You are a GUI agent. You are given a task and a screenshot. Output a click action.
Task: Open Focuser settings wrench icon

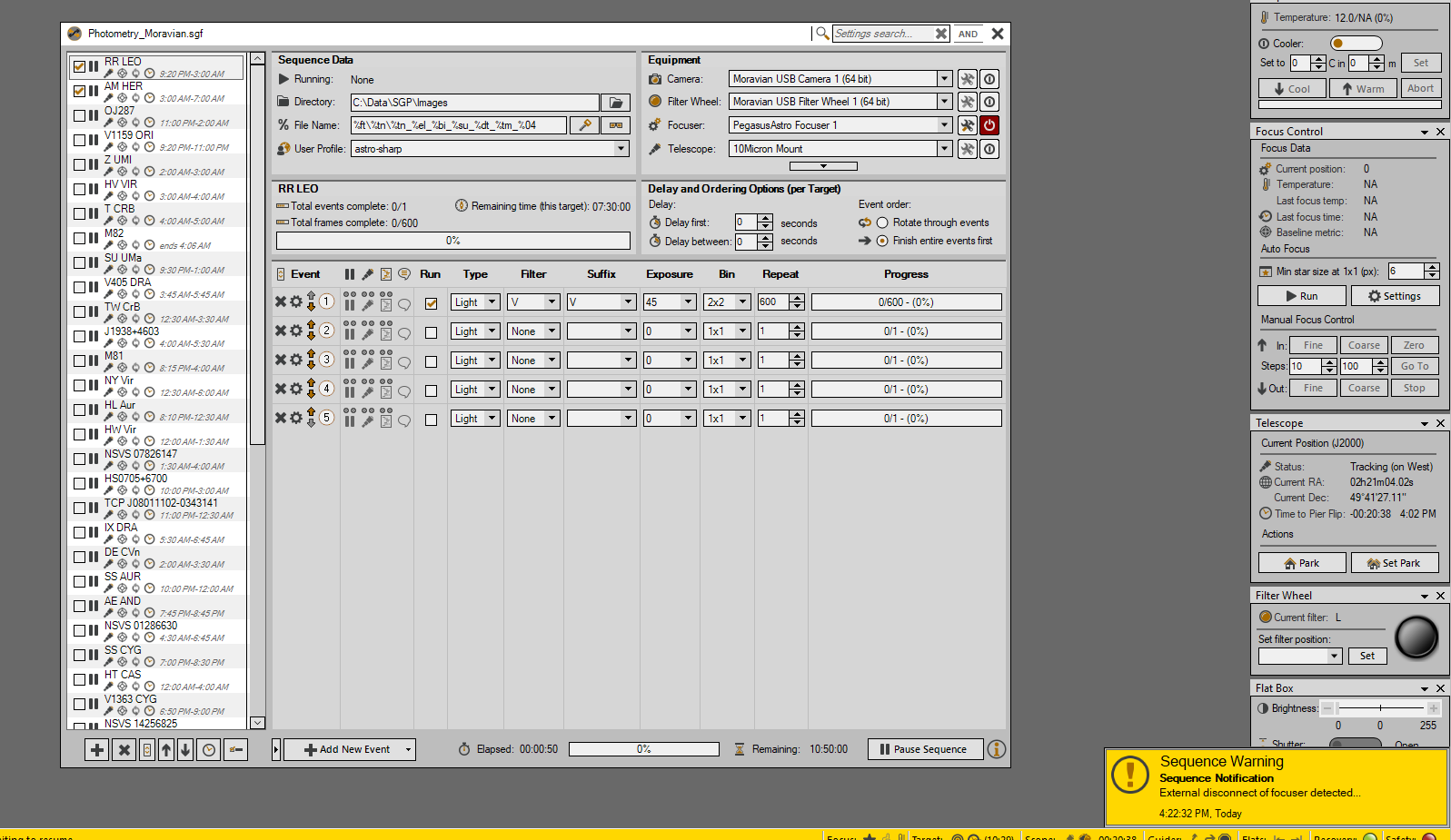click(x=968, y=125)
